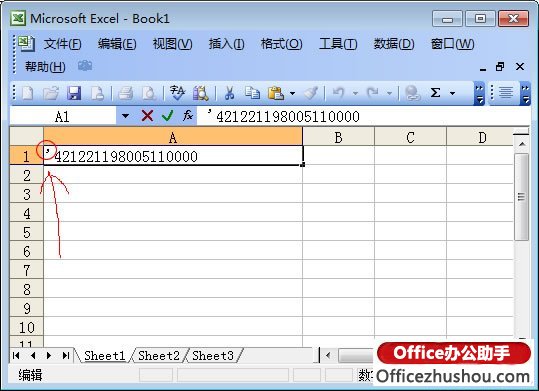Run the Spelling check icon
Viewport: 539px width, 391px height.
177,93
